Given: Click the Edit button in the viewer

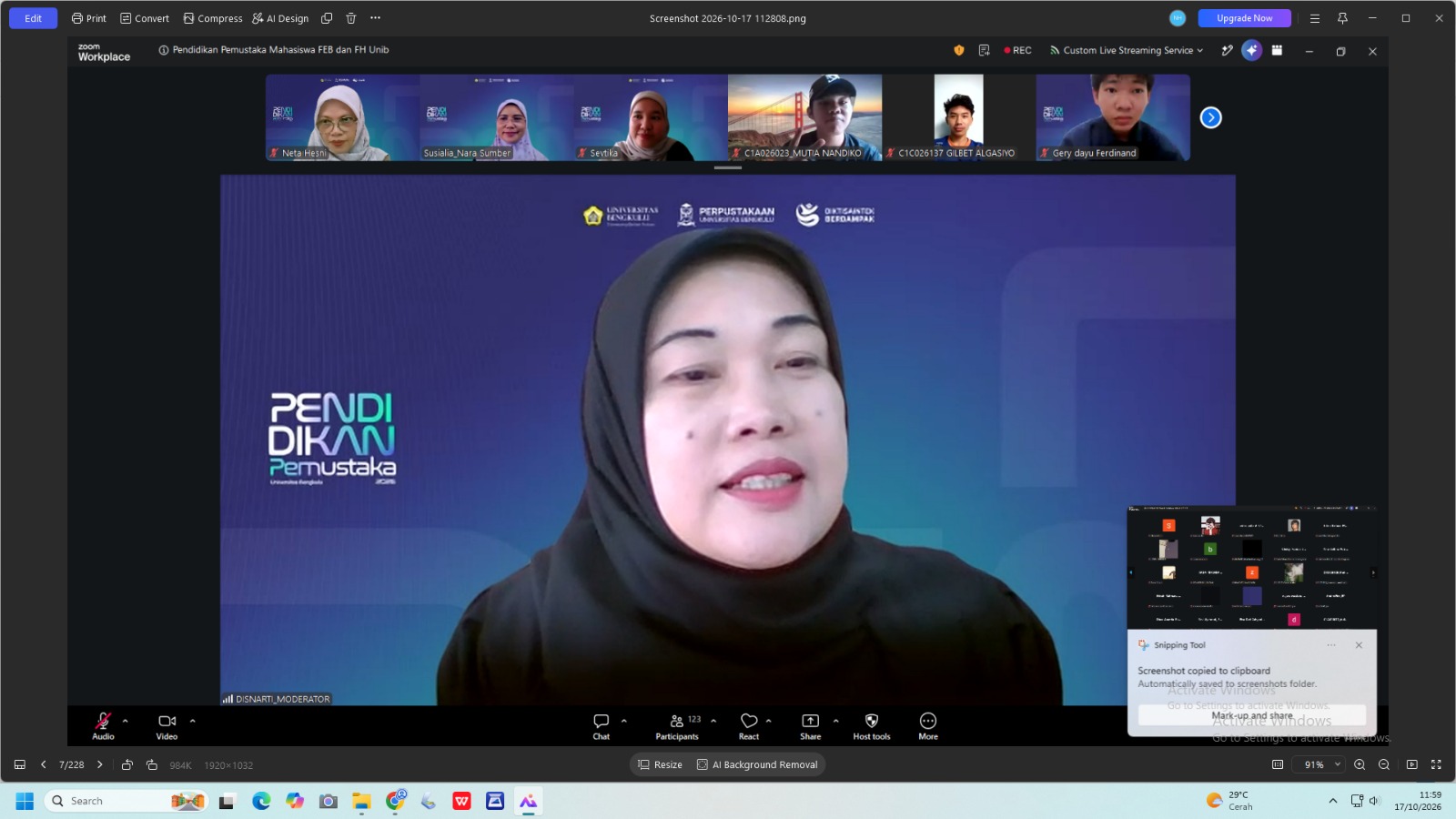Looking at the screenshot, I should point(33,18).
